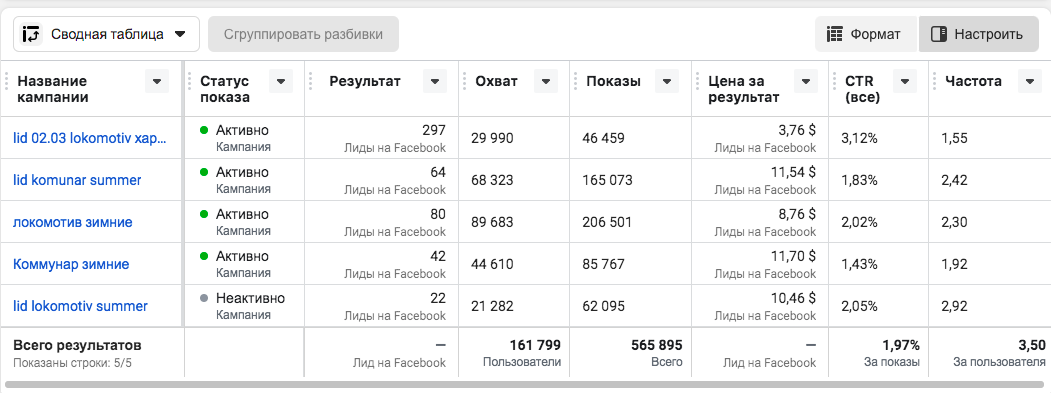Click the drag handle on Название кампании column
The width and height of the screenshot is (1051, 393).
click(7, 82)
